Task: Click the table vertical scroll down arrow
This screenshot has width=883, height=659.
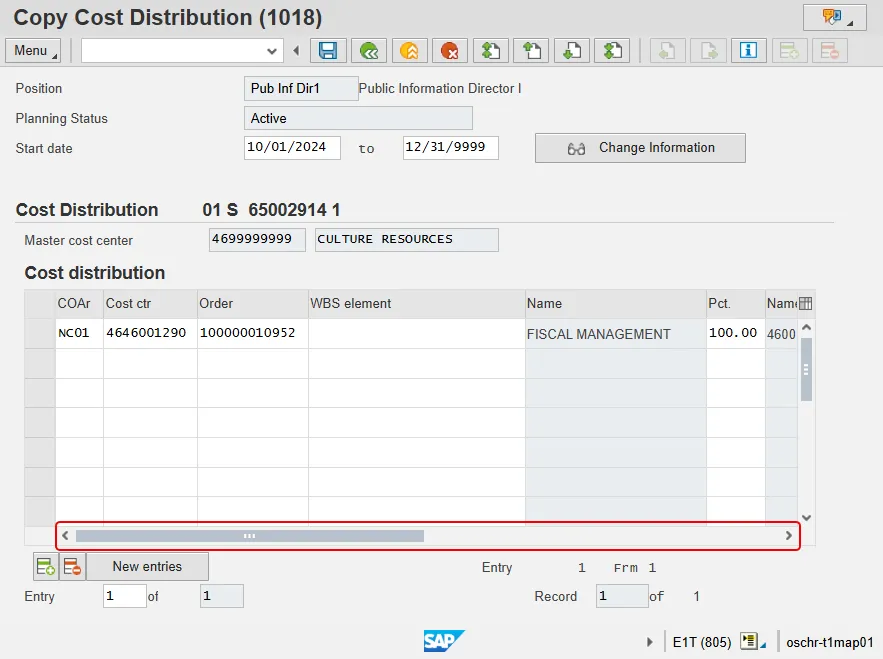Action: 807,518
